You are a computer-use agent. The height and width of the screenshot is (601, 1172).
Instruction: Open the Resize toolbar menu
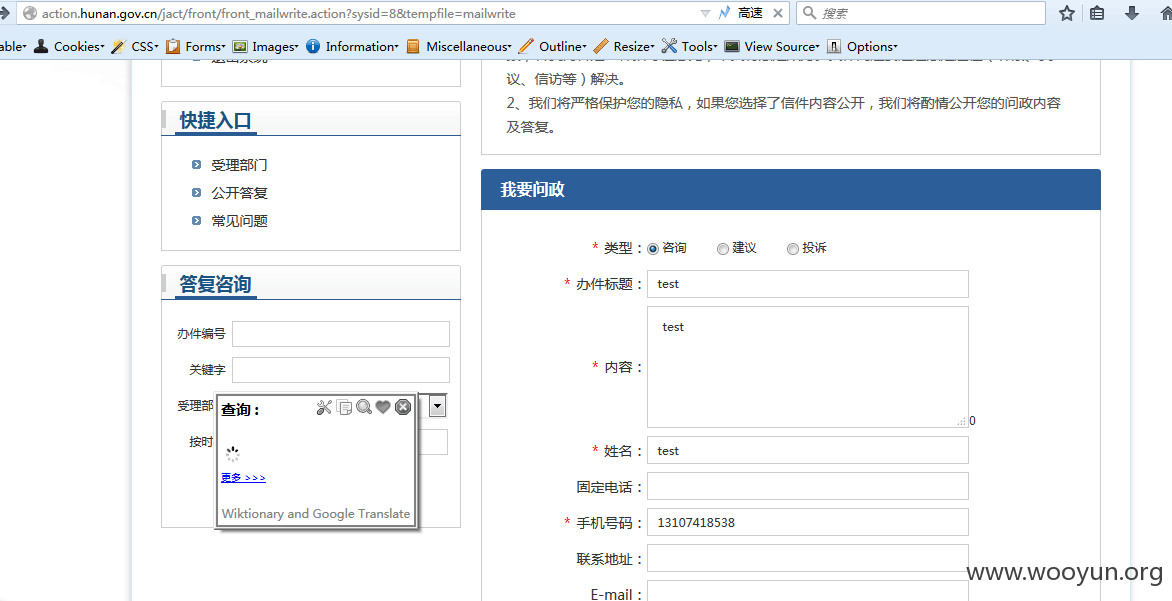[624, 46]
